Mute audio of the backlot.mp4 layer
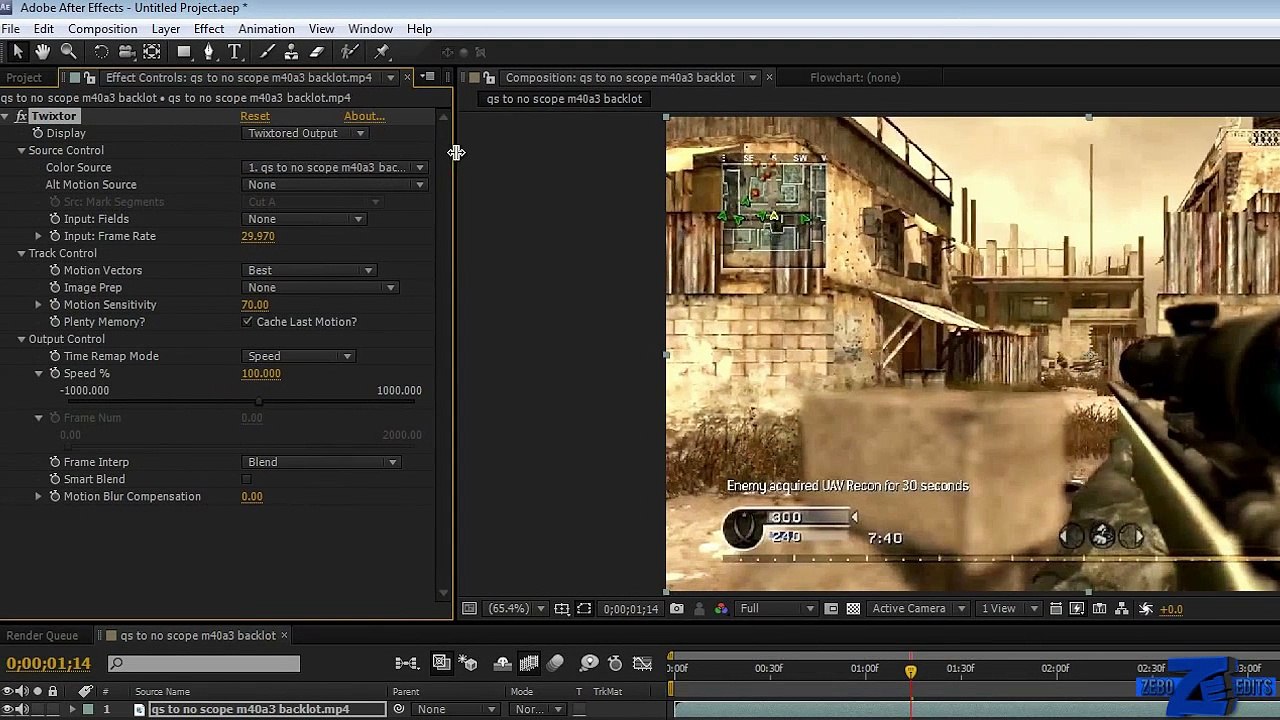Screen dimensions: 1280x720 click(x=22, y=709)
